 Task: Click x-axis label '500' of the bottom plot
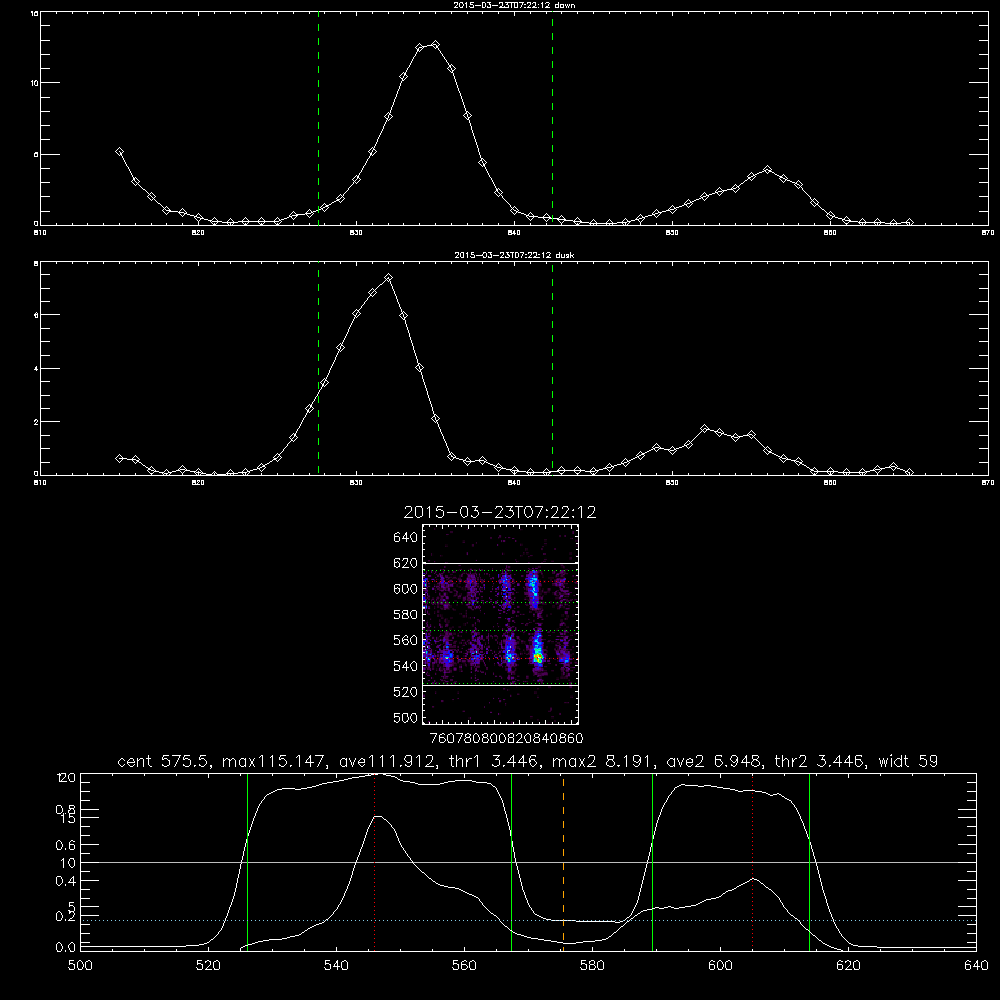coord(80,966)
